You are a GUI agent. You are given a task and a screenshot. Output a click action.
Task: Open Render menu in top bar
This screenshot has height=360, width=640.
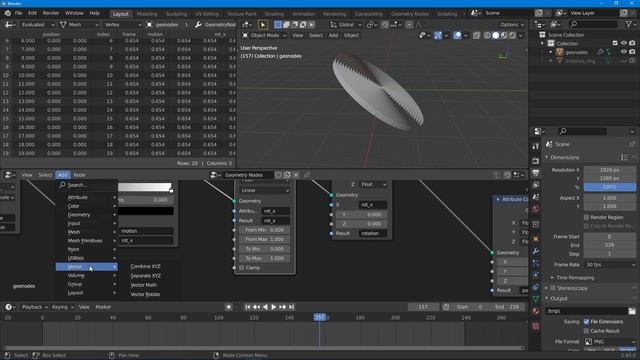(x=51, y=13)
